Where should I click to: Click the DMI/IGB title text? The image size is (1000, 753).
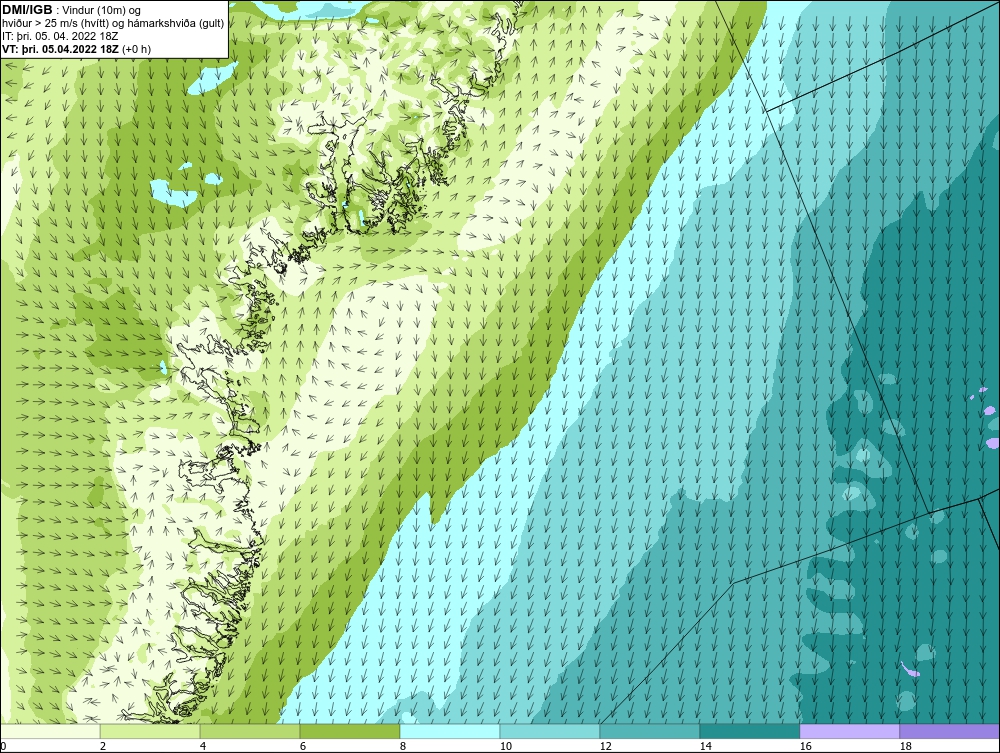pyautogui.click(x=27, y=10)
